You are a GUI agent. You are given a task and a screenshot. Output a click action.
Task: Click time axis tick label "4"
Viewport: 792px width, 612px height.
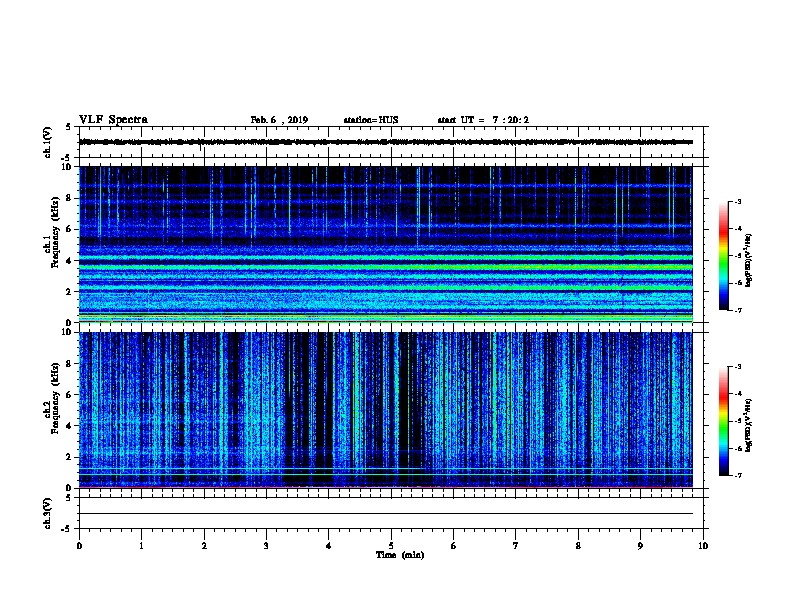click(329, 545)
